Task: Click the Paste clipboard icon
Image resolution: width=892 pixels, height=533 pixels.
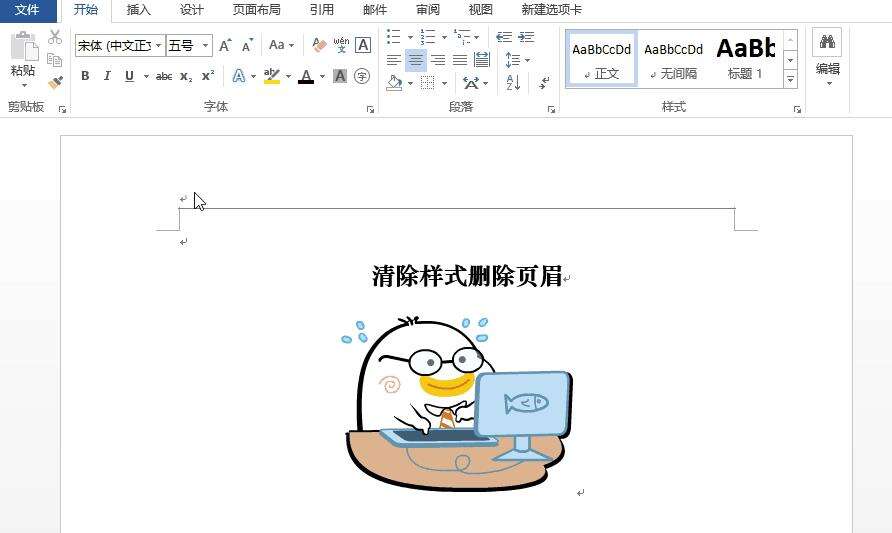Action: tap(23, 47)
